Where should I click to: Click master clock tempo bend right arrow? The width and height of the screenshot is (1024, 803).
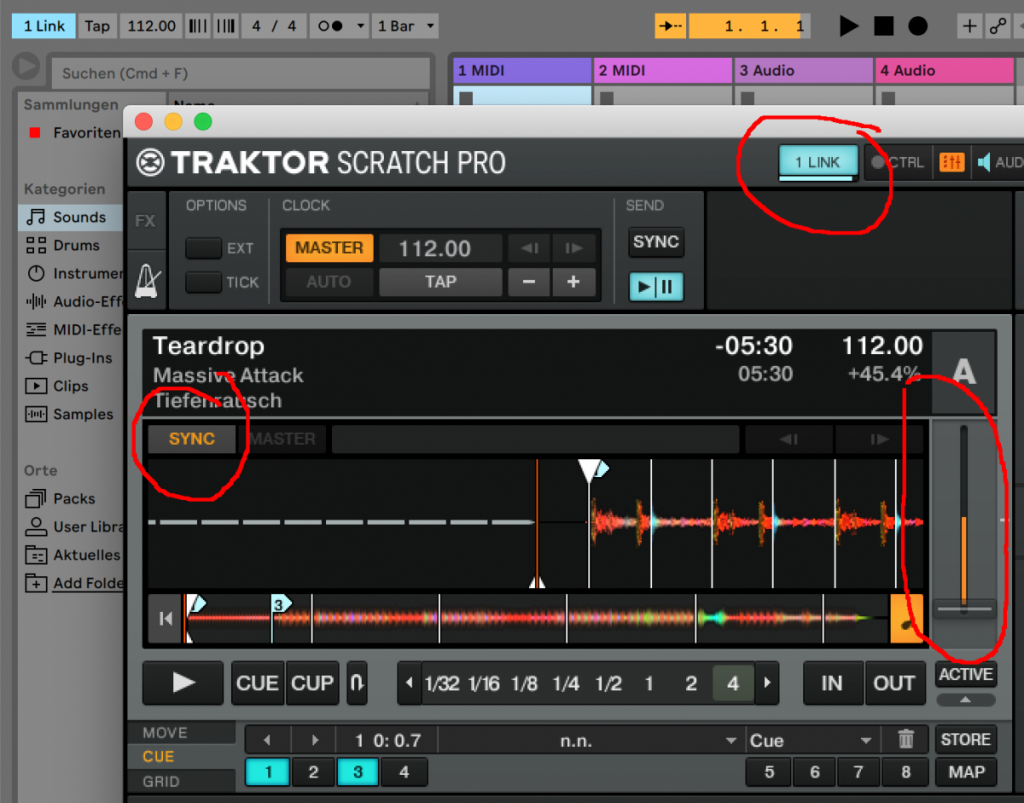(x=573, y=248)
